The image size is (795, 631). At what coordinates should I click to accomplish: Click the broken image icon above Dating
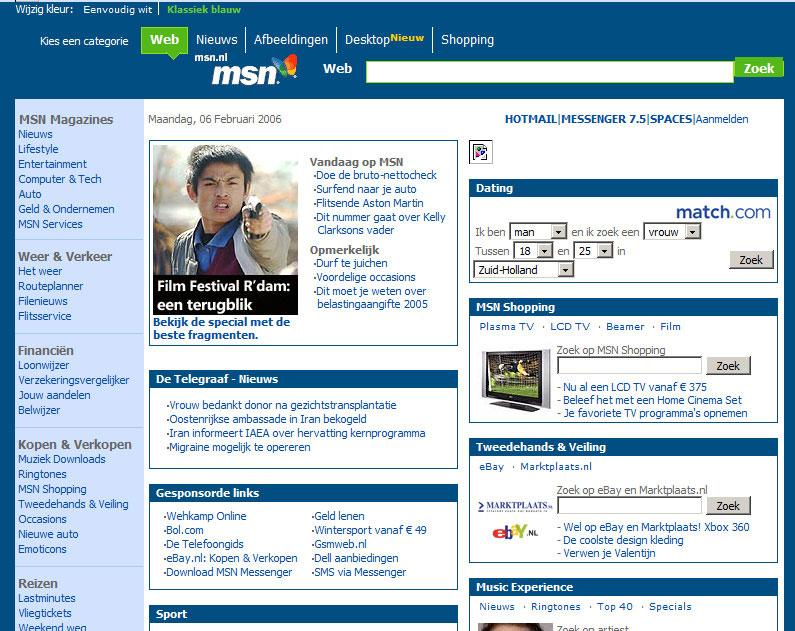click(481, 152)
